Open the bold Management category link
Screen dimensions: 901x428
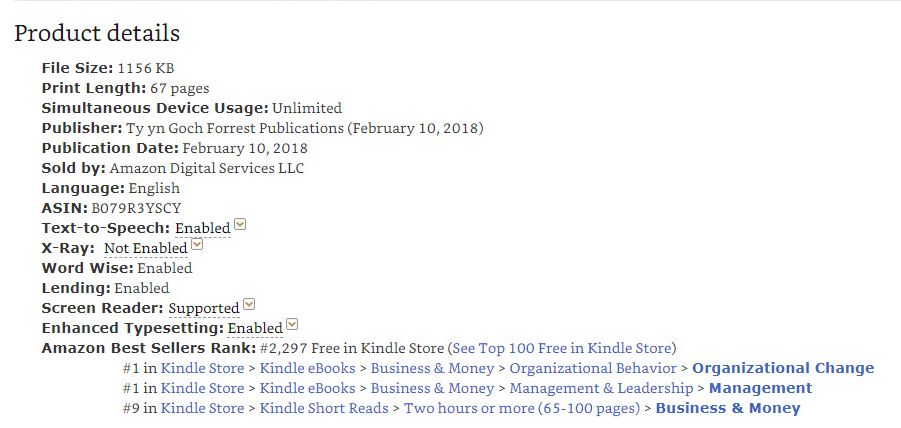coord(761,388)
